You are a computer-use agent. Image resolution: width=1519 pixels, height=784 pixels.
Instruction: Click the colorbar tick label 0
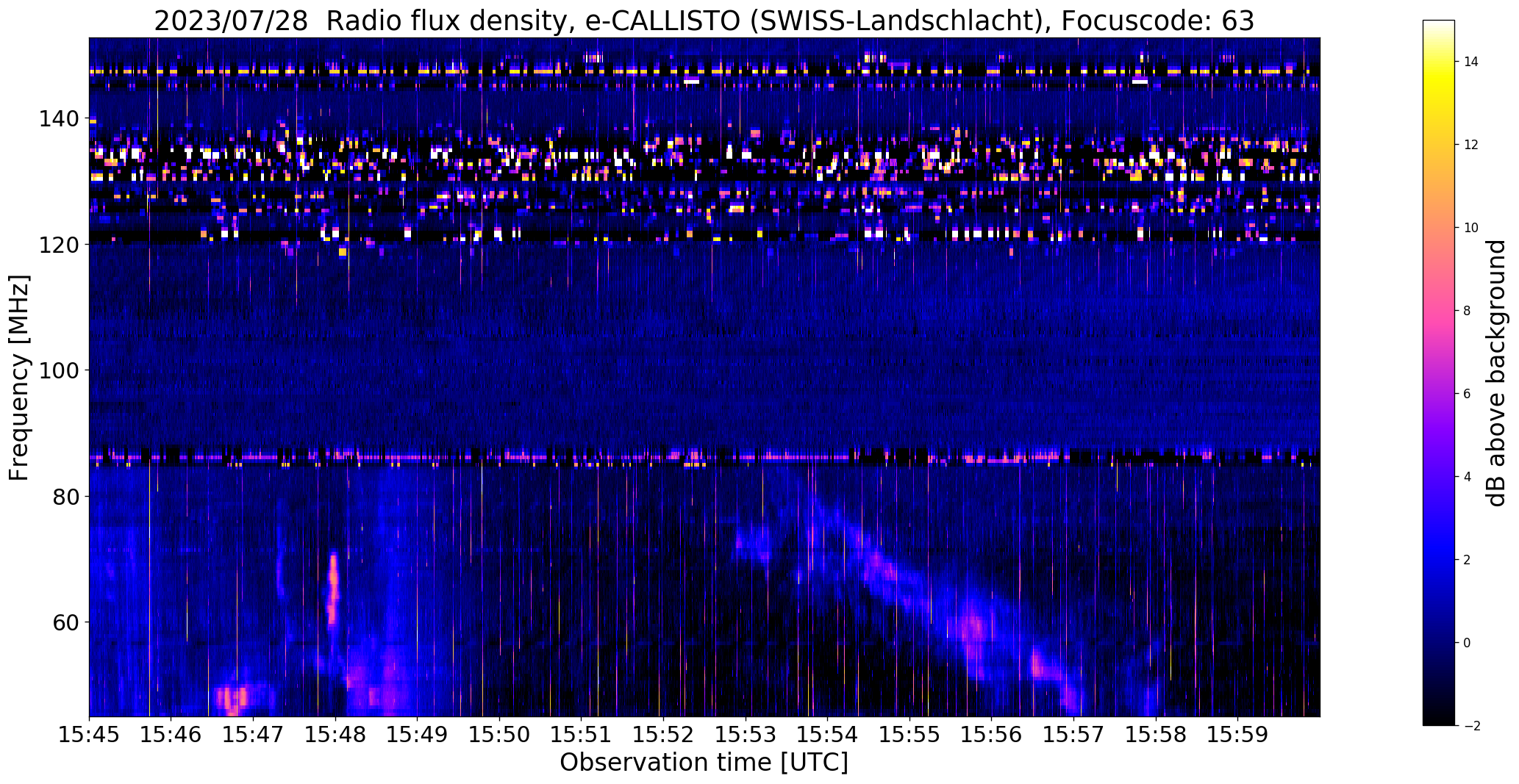pos(1468,643)
